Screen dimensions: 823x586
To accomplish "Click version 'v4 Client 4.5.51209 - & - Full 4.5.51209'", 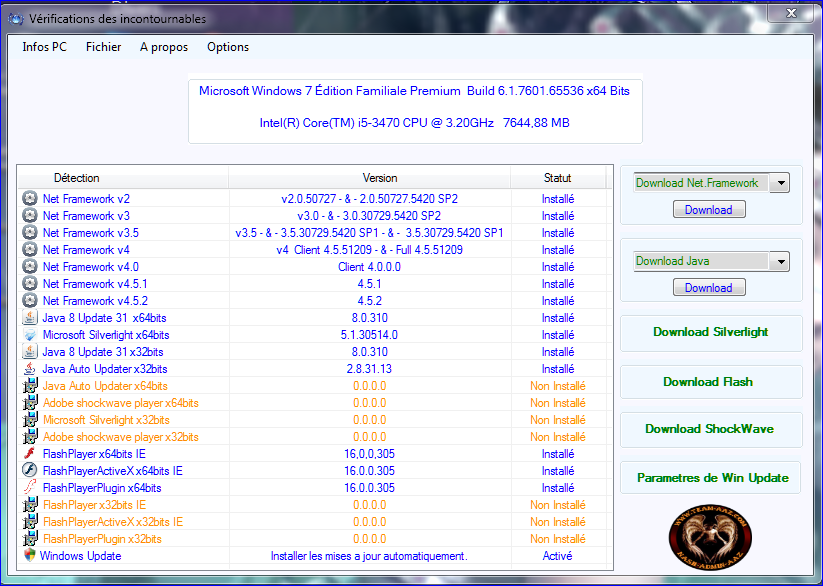I will (370, 250).
